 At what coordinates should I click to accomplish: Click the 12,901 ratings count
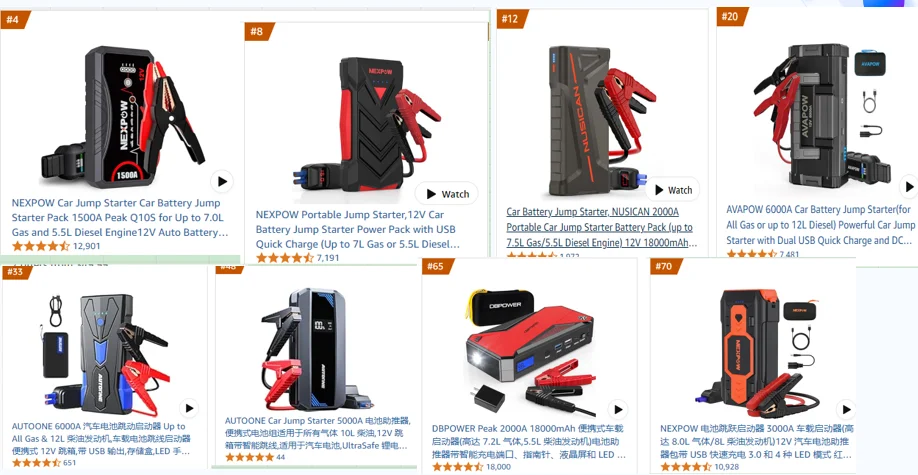point(87,246)
